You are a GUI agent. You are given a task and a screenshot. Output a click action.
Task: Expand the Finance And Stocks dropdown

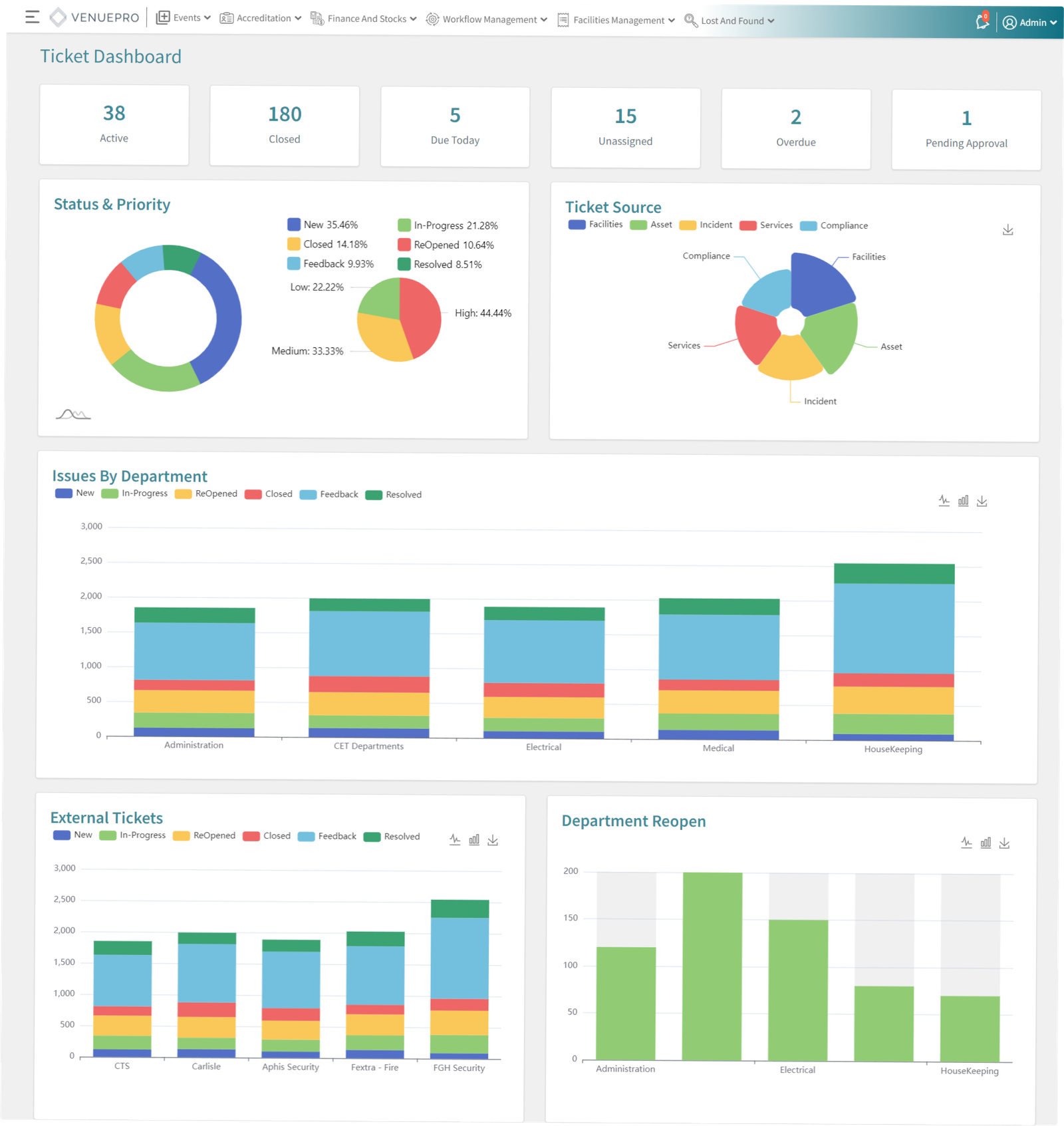pos(364,19)
